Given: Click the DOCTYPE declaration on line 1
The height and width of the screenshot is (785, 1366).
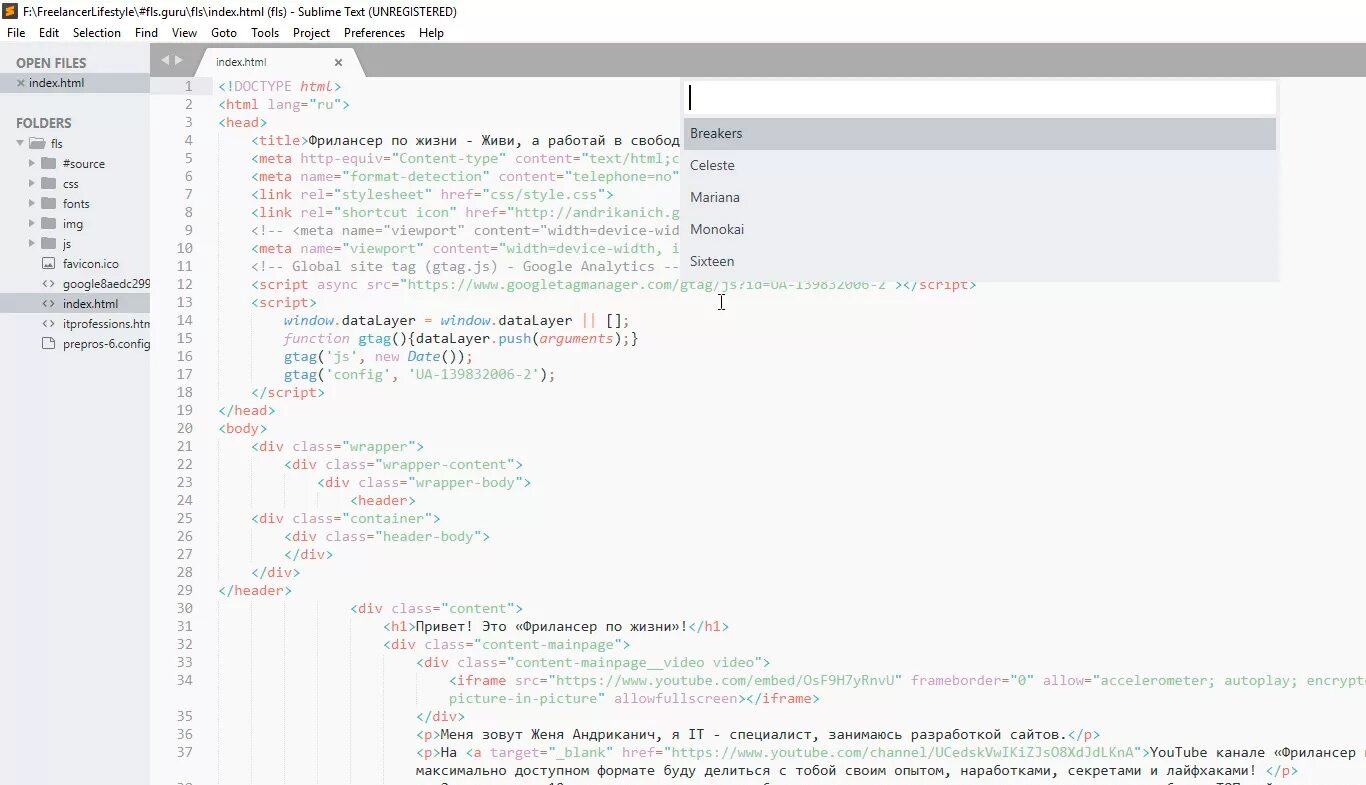Looking at the screenshot, I should 280,86.
